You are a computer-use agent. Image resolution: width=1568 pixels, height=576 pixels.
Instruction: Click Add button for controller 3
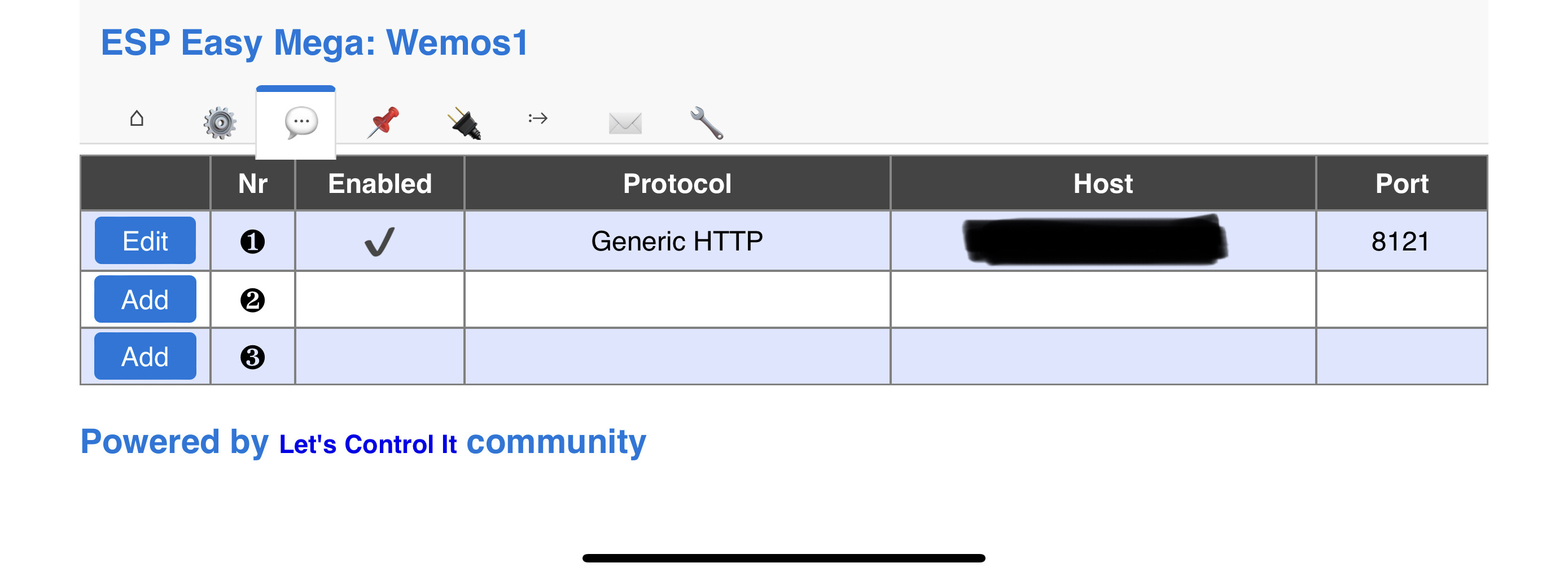[x=145, y=357]
